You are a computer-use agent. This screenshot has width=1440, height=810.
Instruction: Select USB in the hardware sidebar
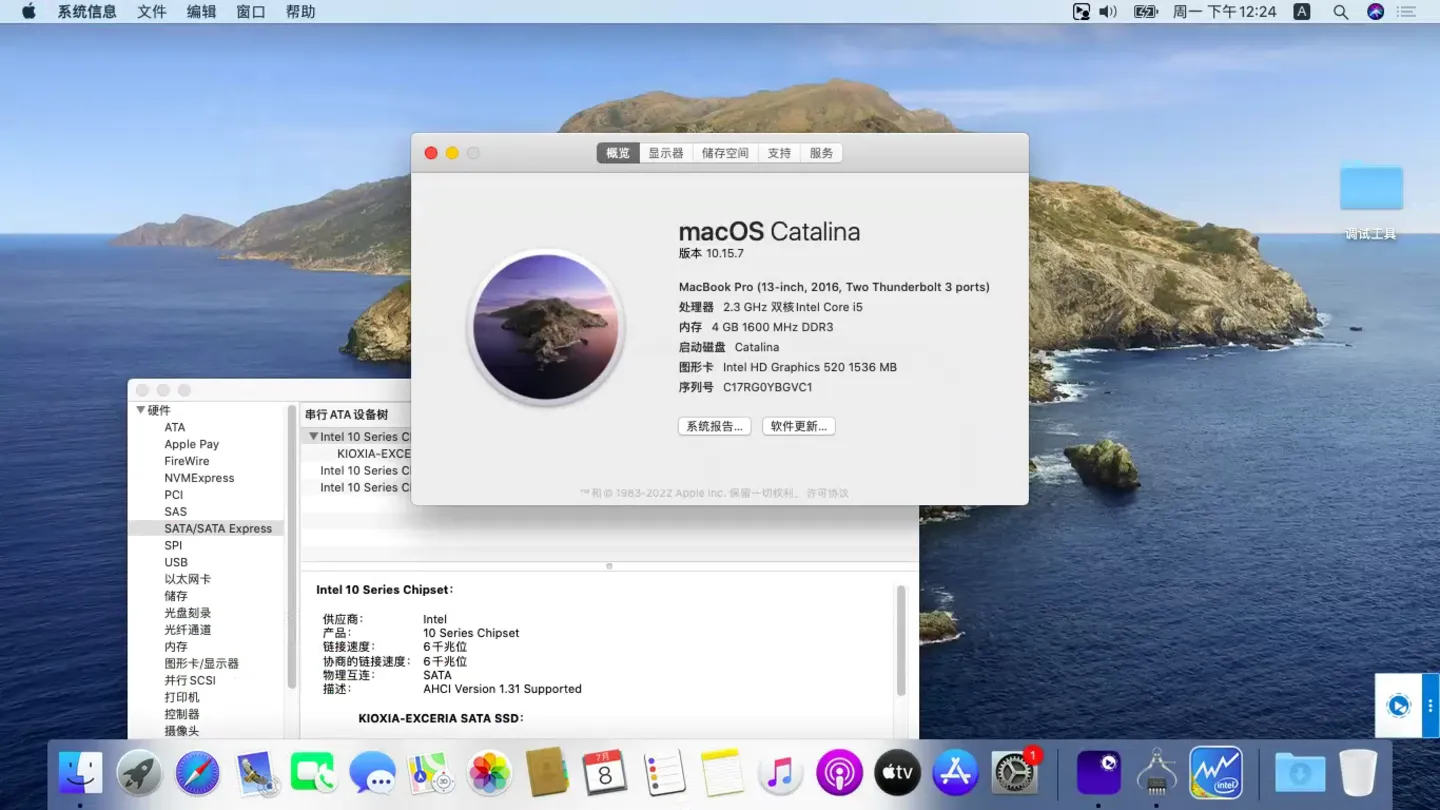176,562
